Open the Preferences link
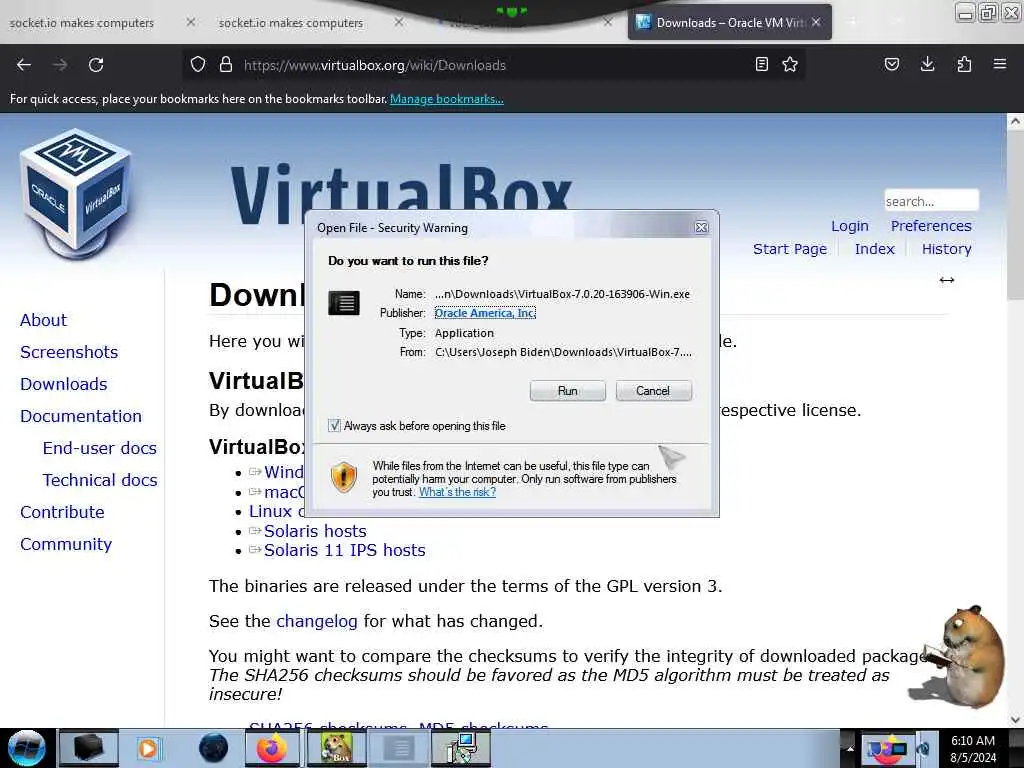This screenshot has height=768, width=1024. pos(931,226)
